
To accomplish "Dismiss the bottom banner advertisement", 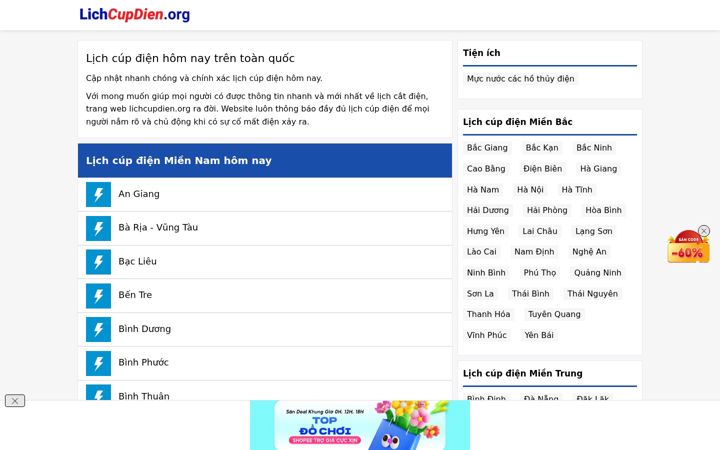I will point(15,400).
